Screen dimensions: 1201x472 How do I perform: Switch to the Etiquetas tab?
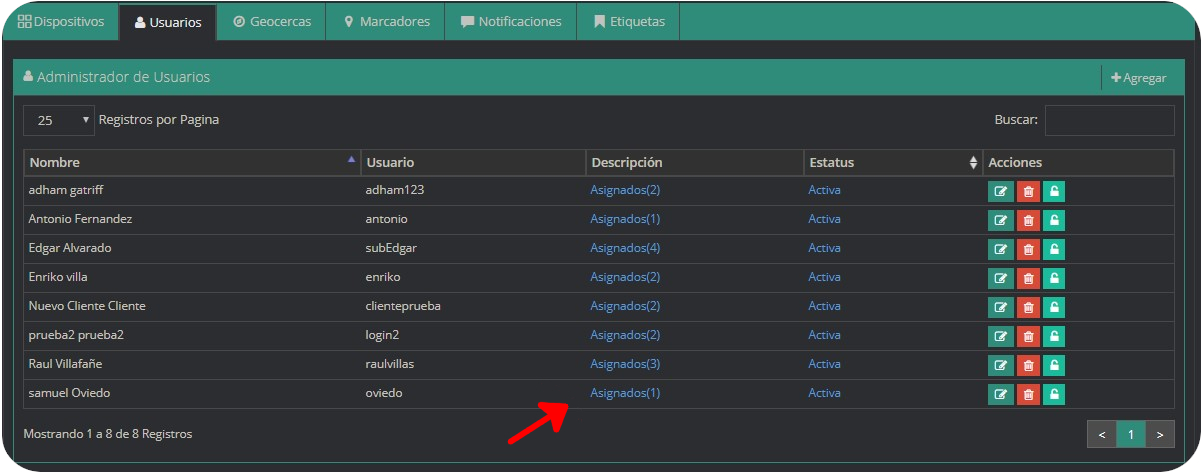628,22
